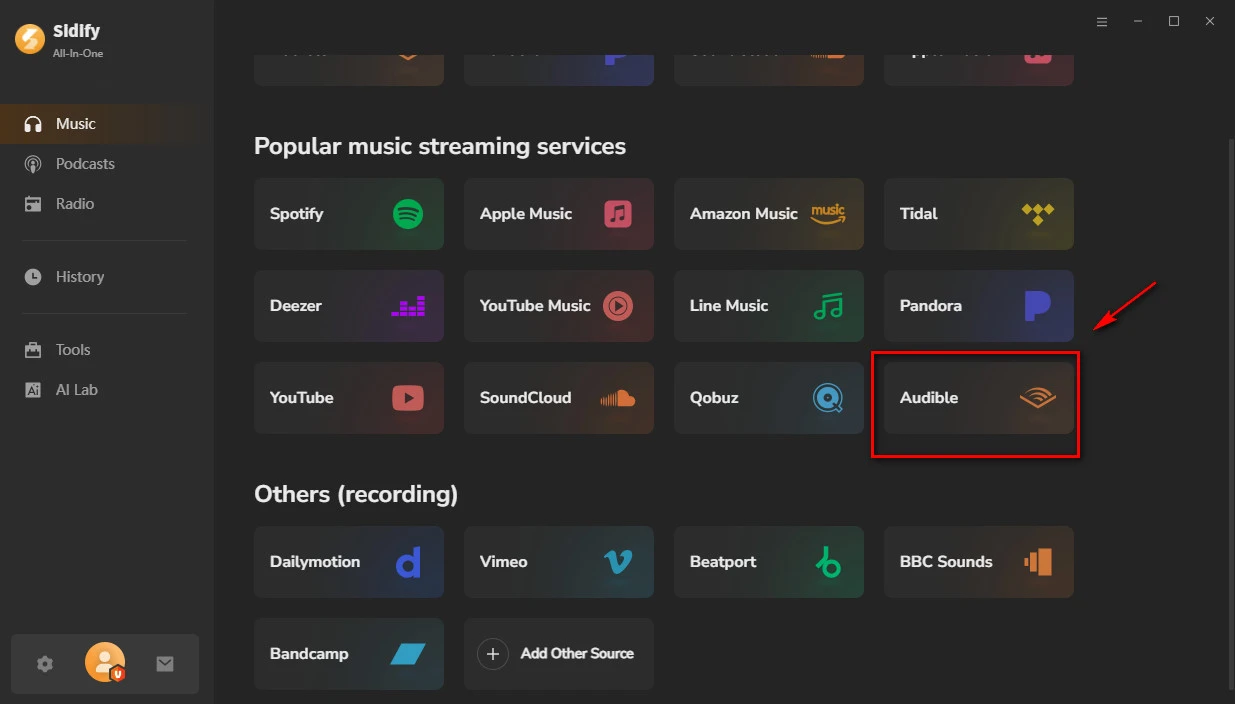Open the hamburger menu in the title bar
Image resolution: width=1235 pixels, height=704 pixels.
[1102, 21]
